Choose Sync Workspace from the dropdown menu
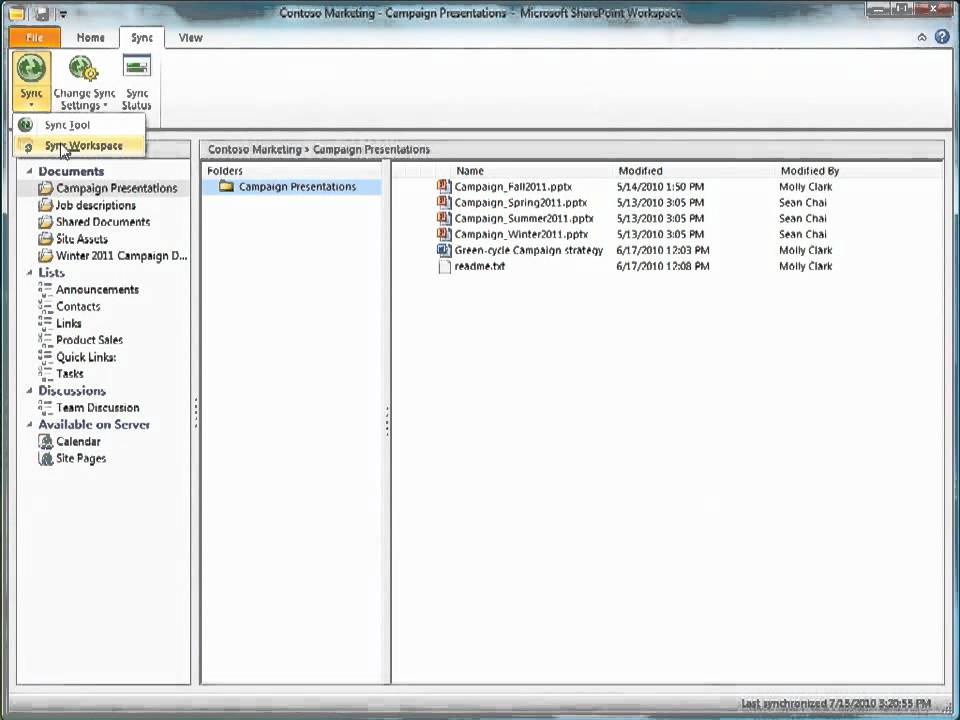This screenshot has height=720, width=960. pos(79,146)
